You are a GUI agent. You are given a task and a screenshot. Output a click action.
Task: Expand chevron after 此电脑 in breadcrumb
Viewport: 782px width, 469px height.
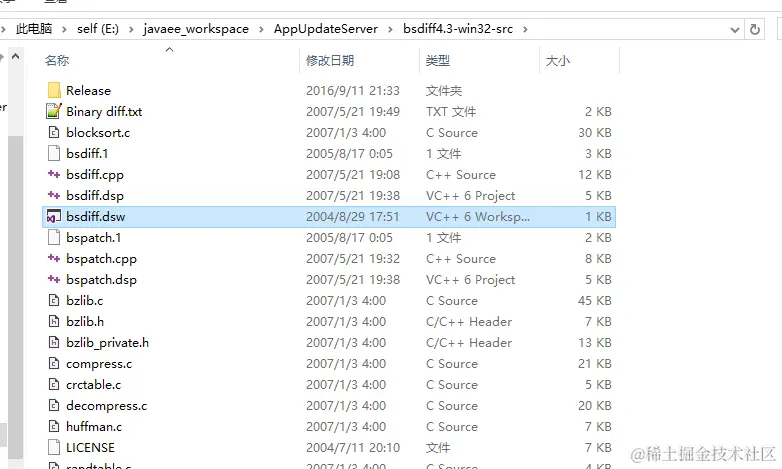pos(64,29)
